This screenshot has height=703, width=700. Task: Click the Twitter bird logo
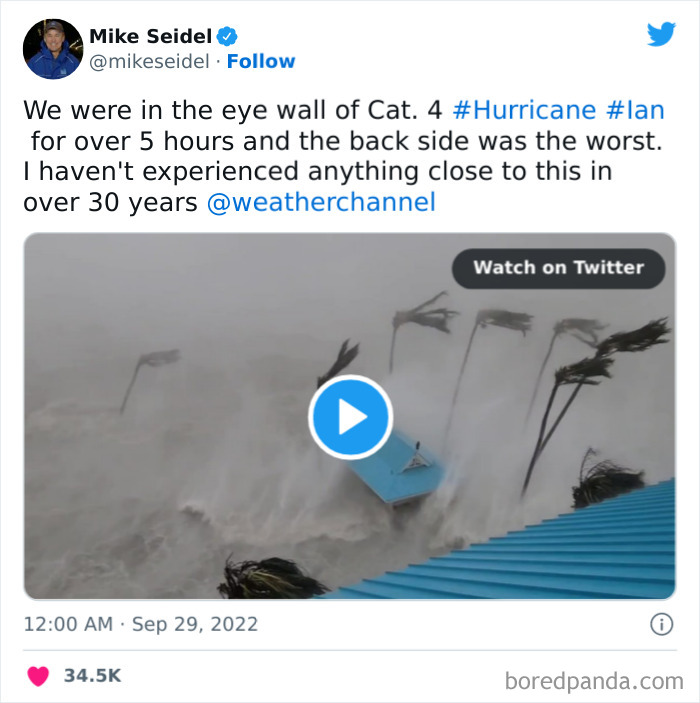[661, 34]
